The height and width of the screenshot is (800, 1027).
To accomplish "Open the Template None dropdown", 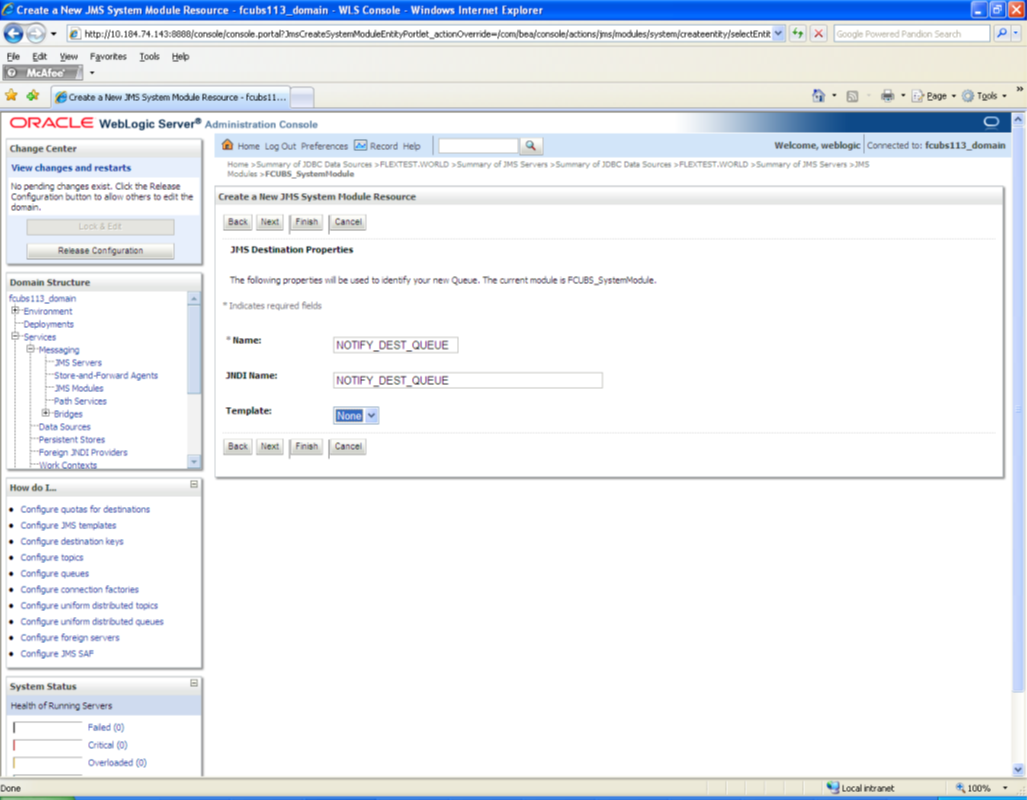I will (356, 415).
